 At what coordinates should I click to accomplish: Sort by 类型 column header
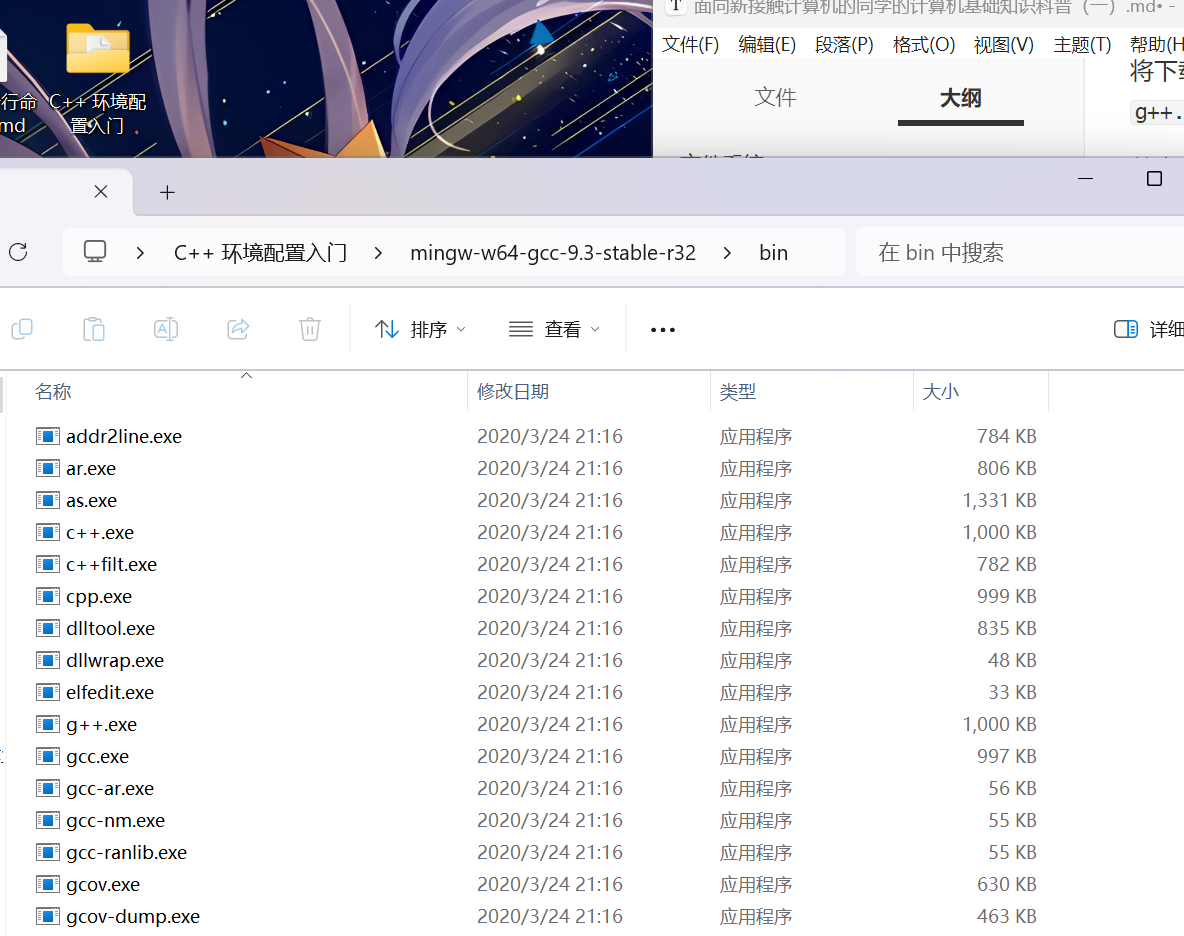coord(738,391)
